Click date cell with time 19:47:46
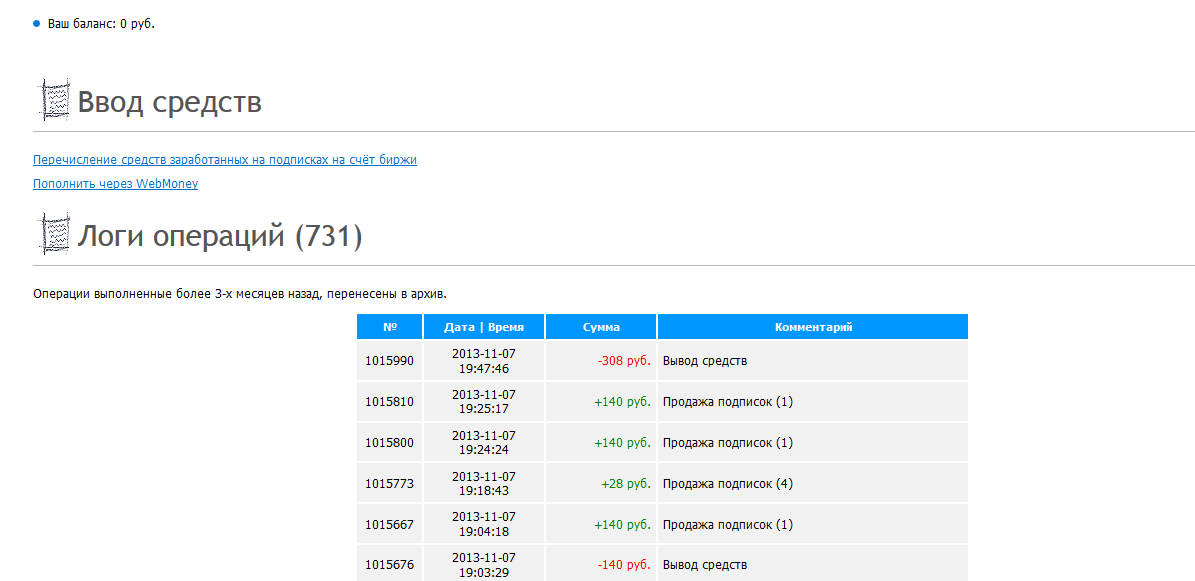Image resolution: width=1195 pixels, height=581 pixels. [x=484, y=361]
